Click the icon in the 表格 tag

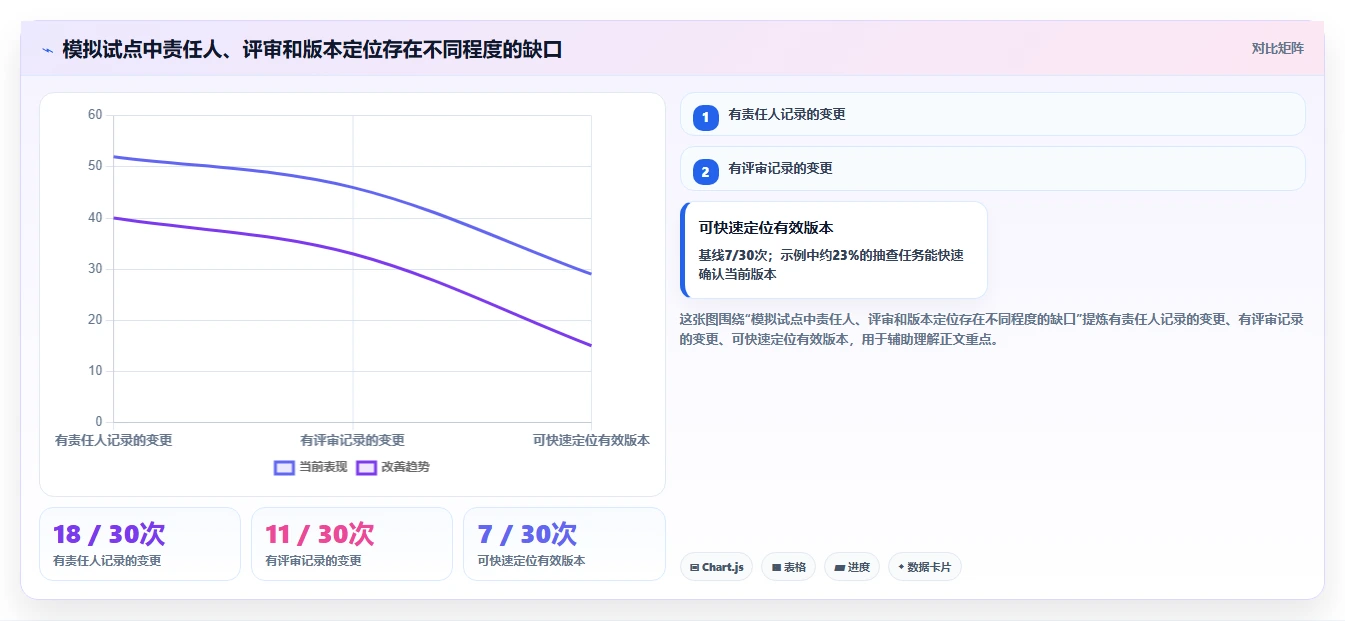(775, 567)
